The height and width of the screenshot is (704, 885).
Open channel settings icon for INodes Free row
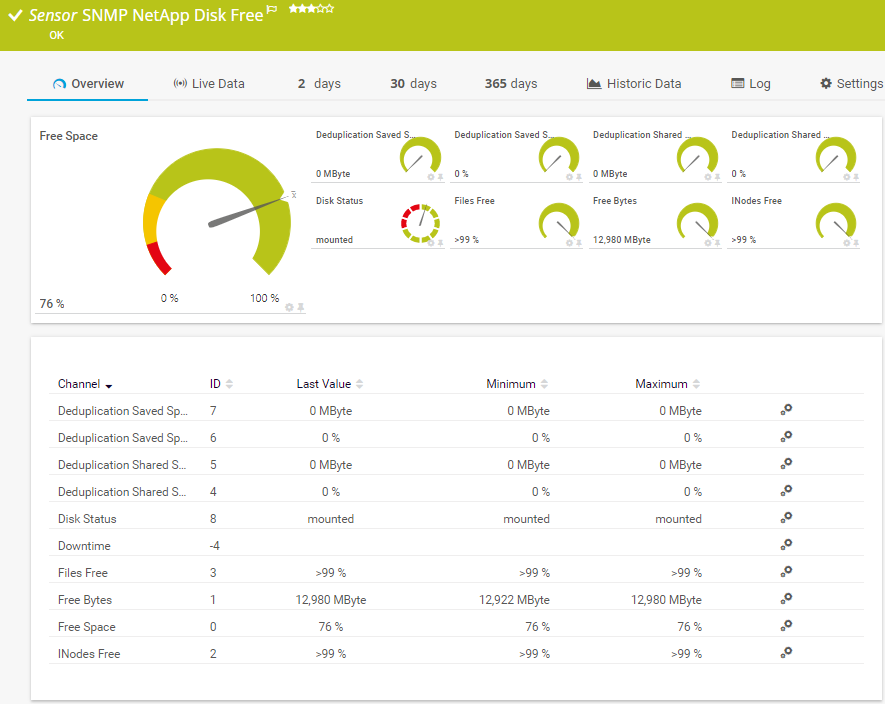click(x=787, y=653)
